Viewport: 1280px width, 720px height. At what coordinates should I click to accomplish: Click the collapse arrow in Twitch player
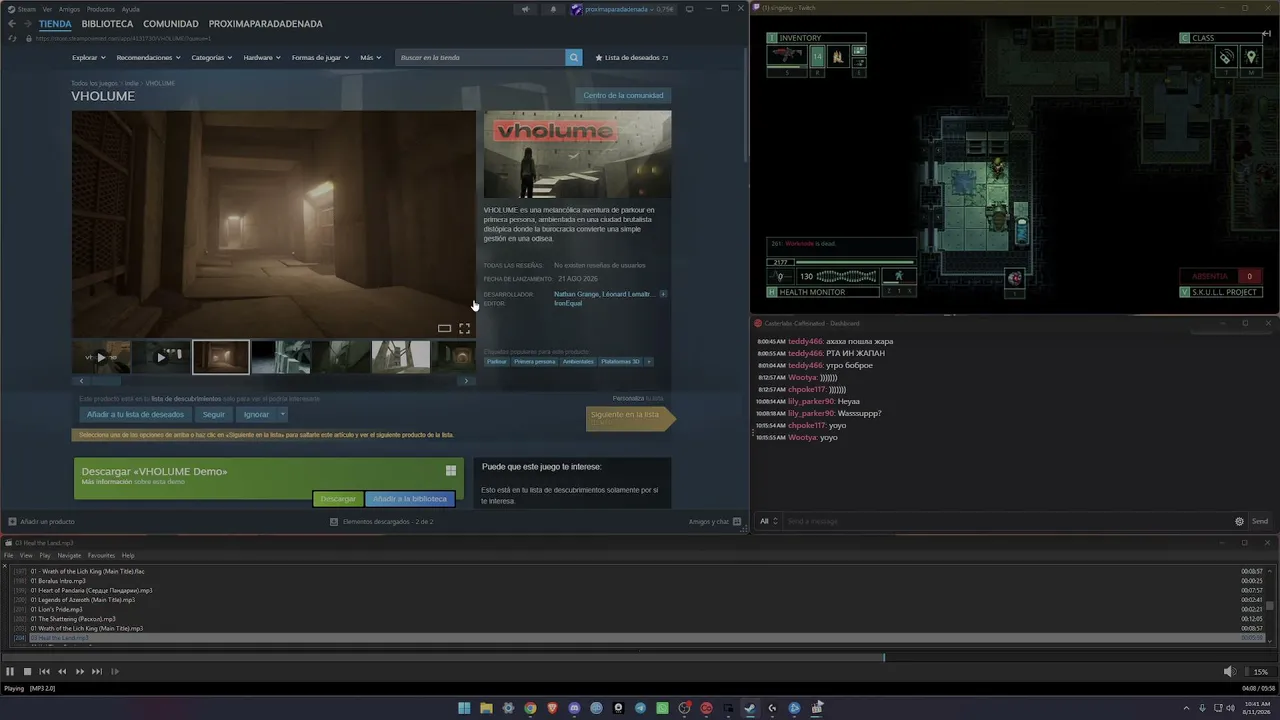point(1266,34)
